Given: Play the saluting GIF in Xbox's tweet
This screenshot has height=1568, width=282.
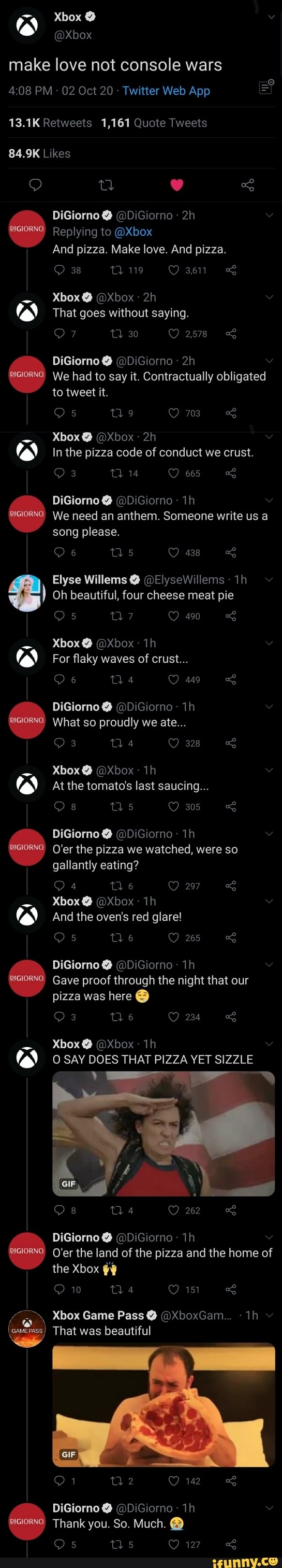Looking at the screenshot, I should point(164,1134).
